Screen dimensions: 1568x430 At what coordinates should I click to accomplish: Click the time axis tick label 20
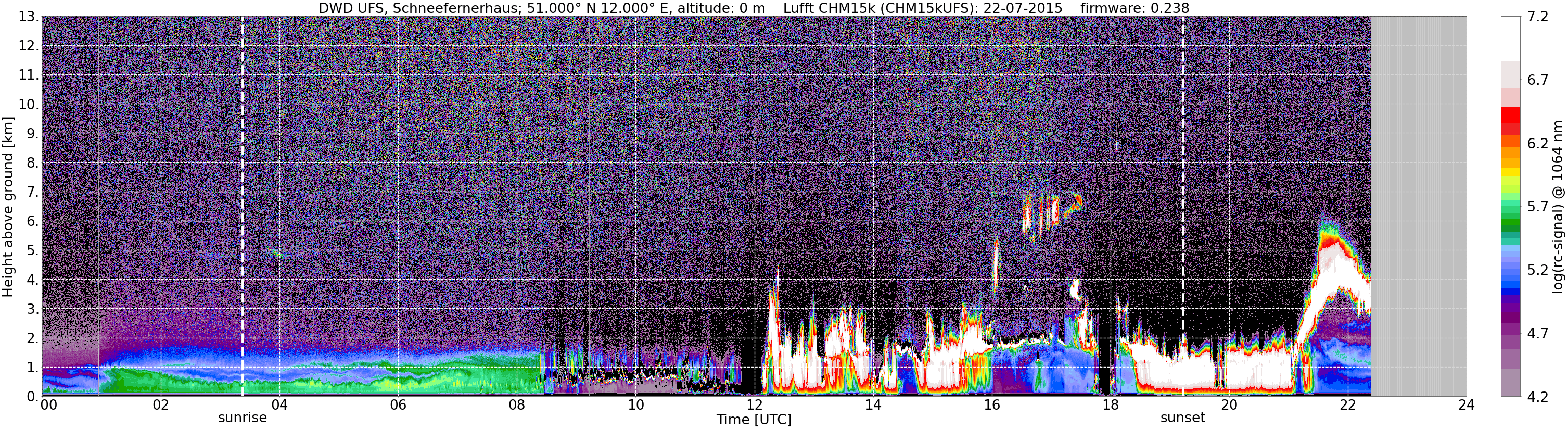[x=1229, y=405]
